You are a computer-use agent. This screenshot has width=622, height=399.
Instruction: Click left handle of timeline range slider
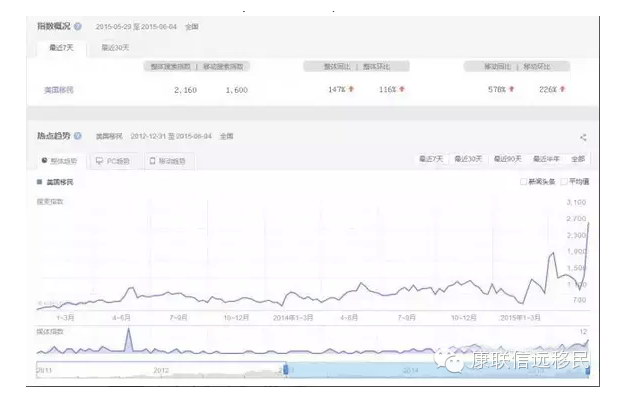click(285, 370)
